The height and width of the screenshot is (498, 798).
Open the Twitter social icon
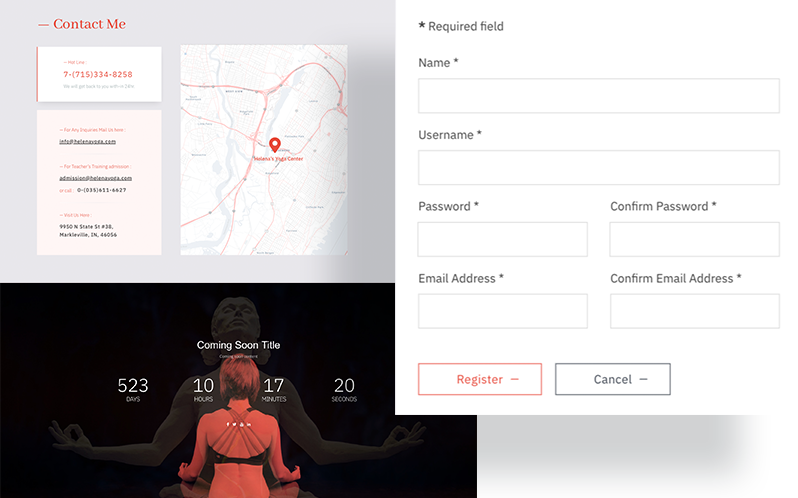234,424
